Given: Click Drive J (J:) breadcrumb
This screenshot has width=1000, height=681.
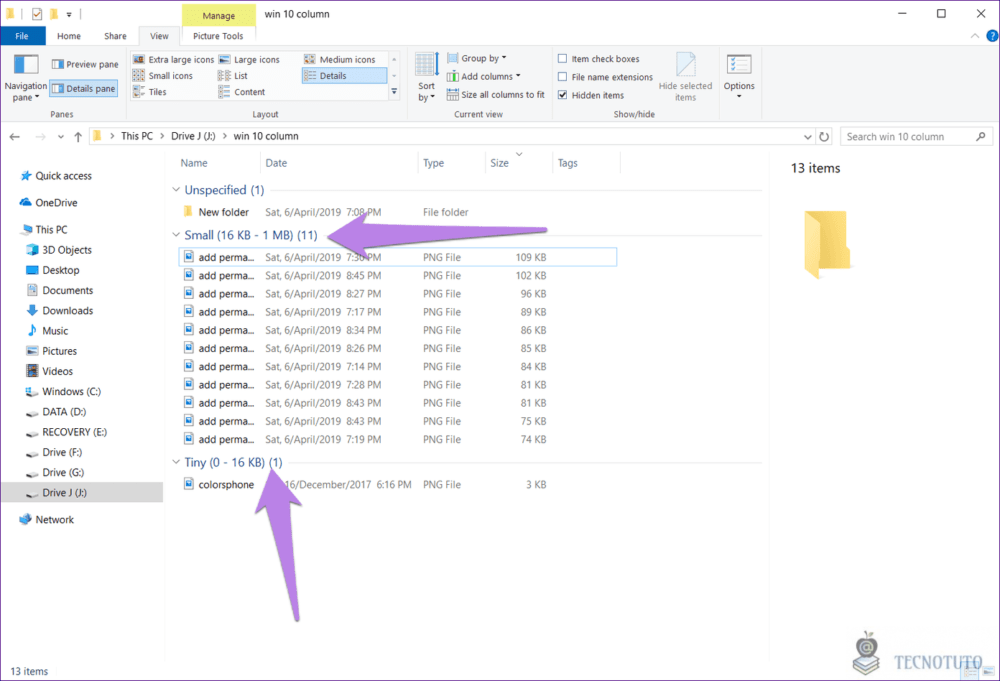Looking at the screenshot, I should [193, 136].
